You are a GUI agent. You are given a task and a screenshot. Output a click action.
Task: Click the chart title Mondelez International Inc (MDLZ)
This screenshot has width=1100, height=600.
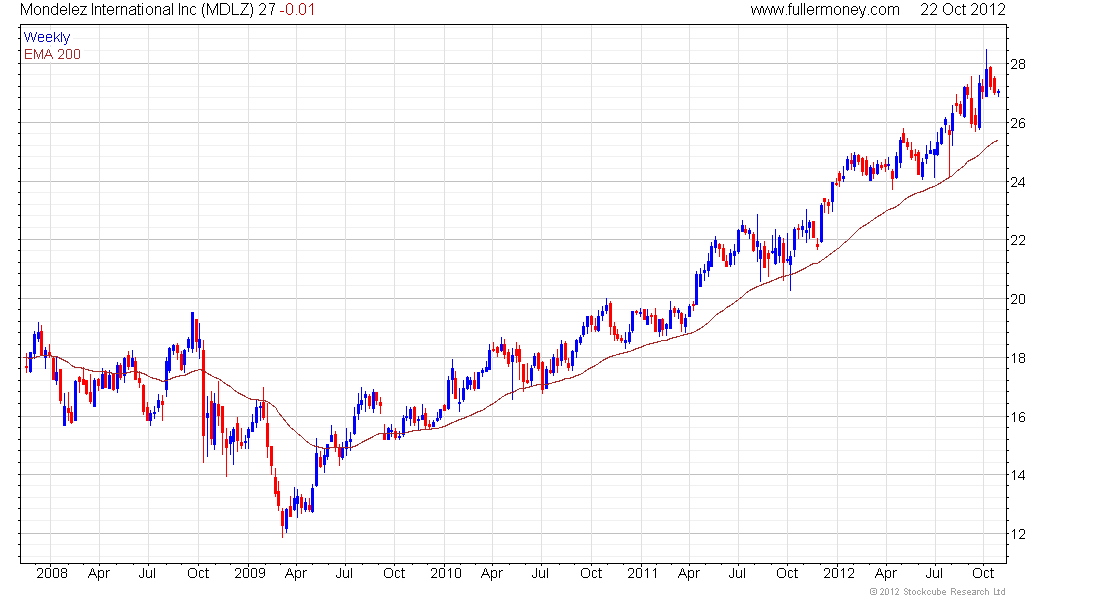tap(137, 10)
